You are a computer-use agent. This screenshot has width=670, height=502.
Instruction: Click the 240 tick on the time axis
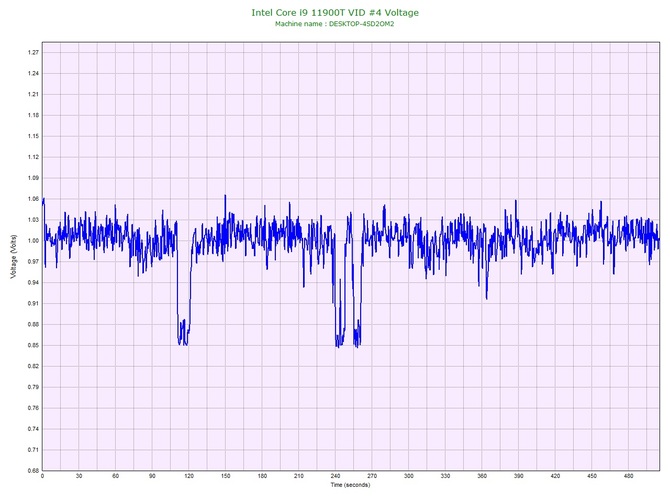[x=335, y=476]
